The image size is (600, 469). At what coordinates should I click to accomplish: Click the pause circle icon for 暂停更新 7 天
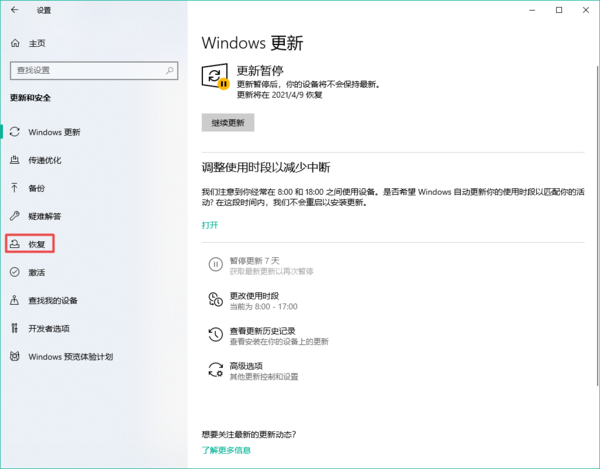coord(215,264)
